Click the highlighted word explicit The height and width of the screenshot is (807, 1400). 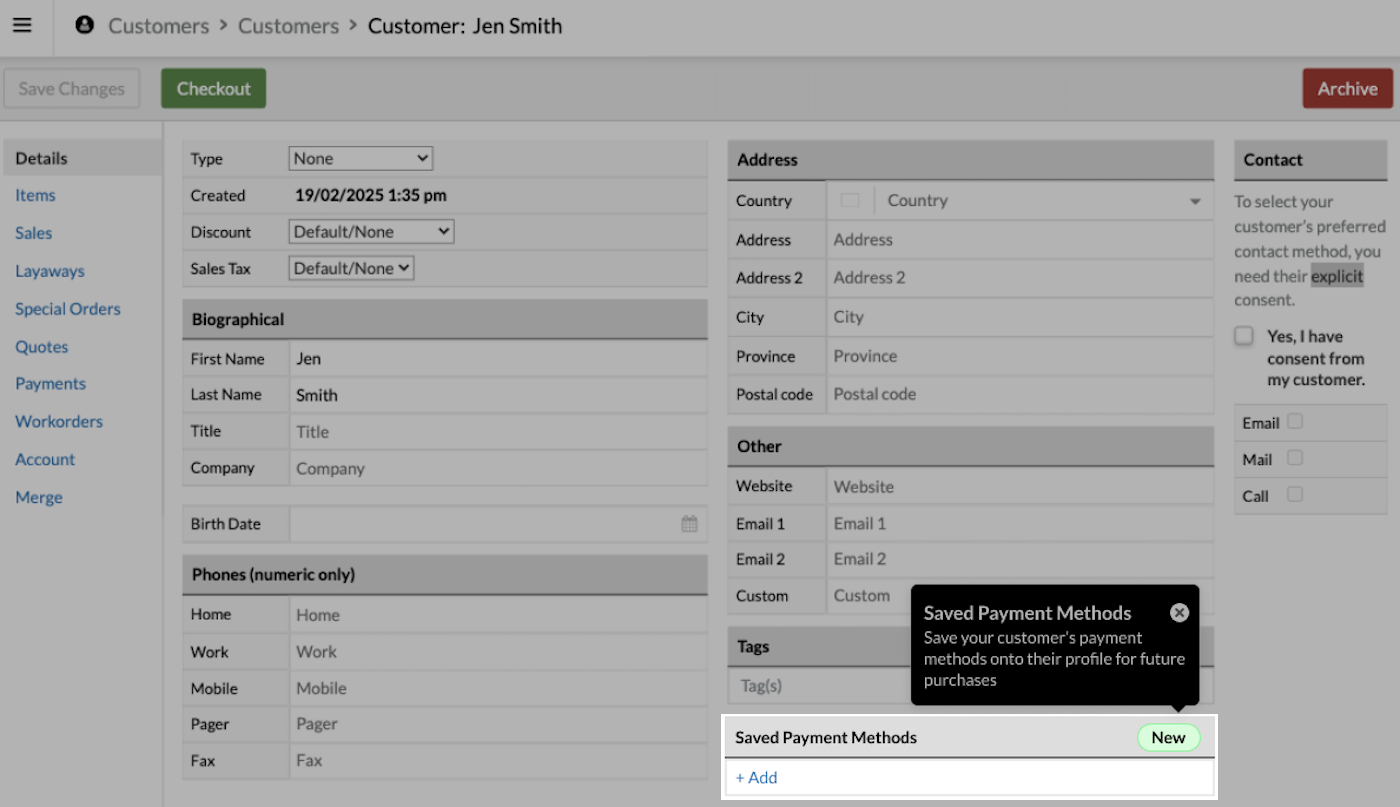1337,276
